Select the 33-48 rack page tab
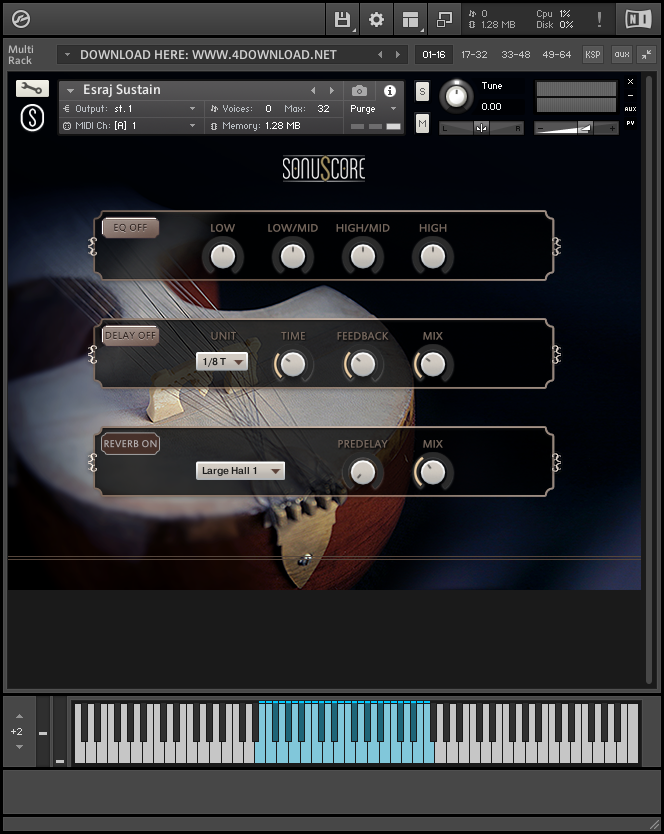 point(516,54)
